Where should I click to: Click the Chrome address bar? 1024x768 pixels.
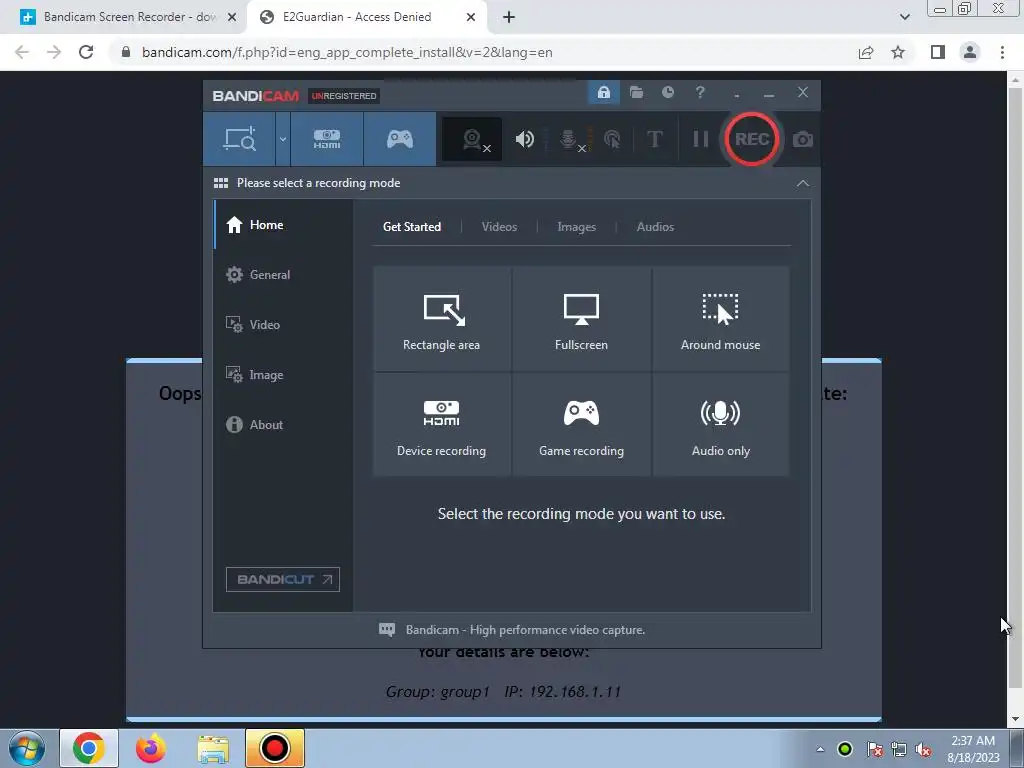[x=483, y=52]
